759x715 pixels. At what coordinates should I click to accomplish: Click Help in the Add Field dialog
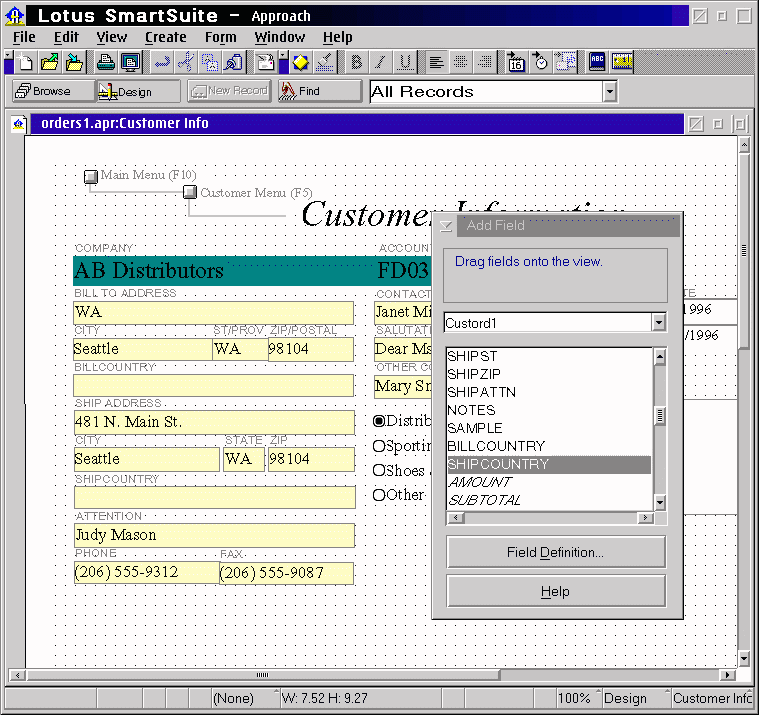coord(556,591)
